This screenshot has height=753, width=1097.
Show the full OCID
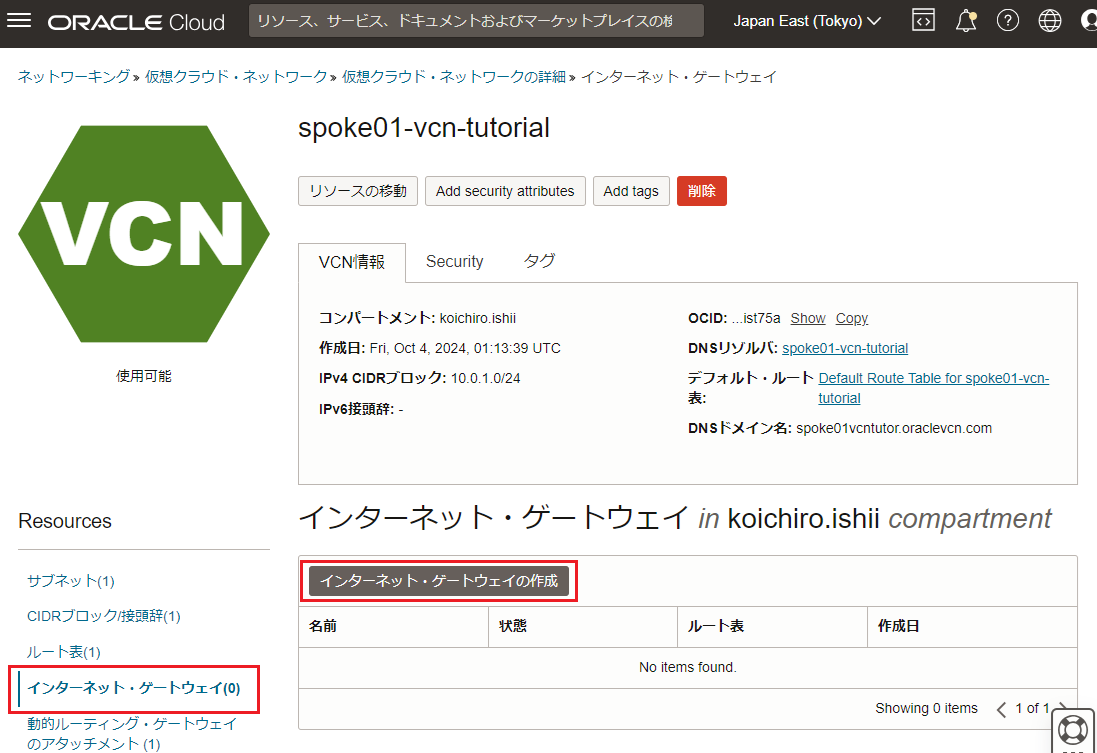tap(807, 318)
